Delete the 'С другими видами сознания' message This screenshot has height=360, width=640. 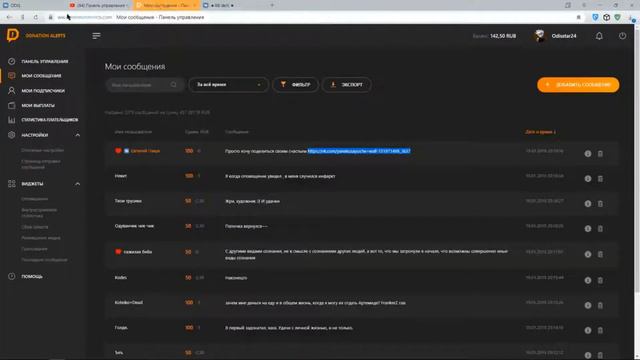600,254
